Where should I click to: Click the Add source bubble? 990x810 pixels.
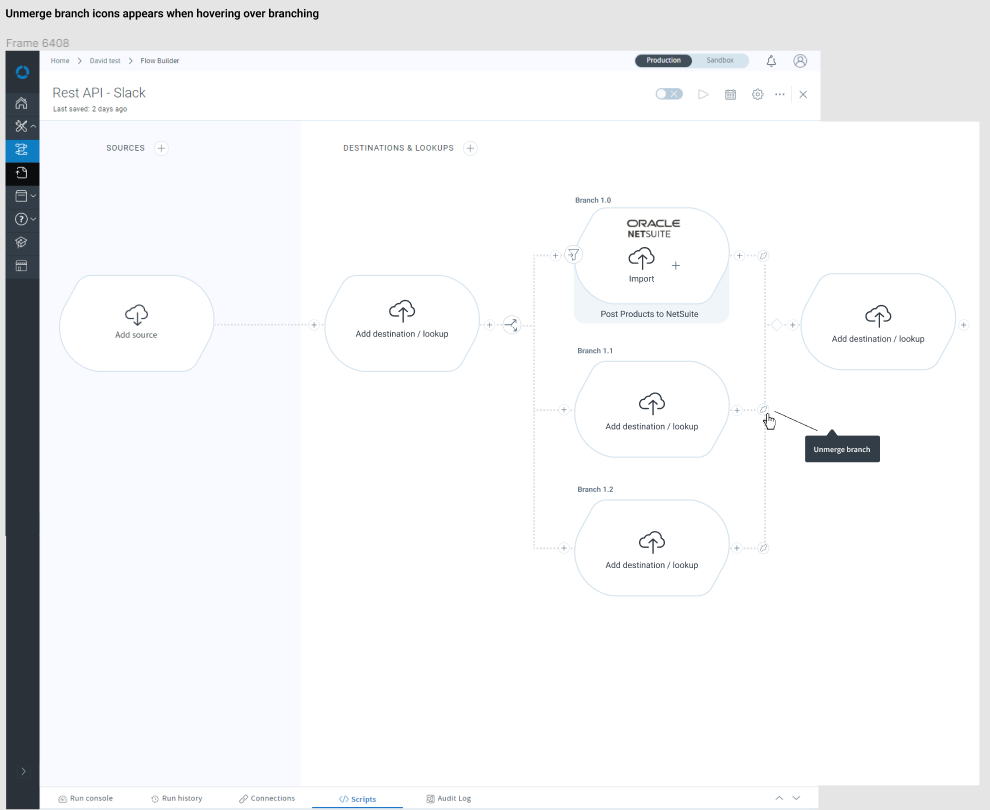[136, 323]
